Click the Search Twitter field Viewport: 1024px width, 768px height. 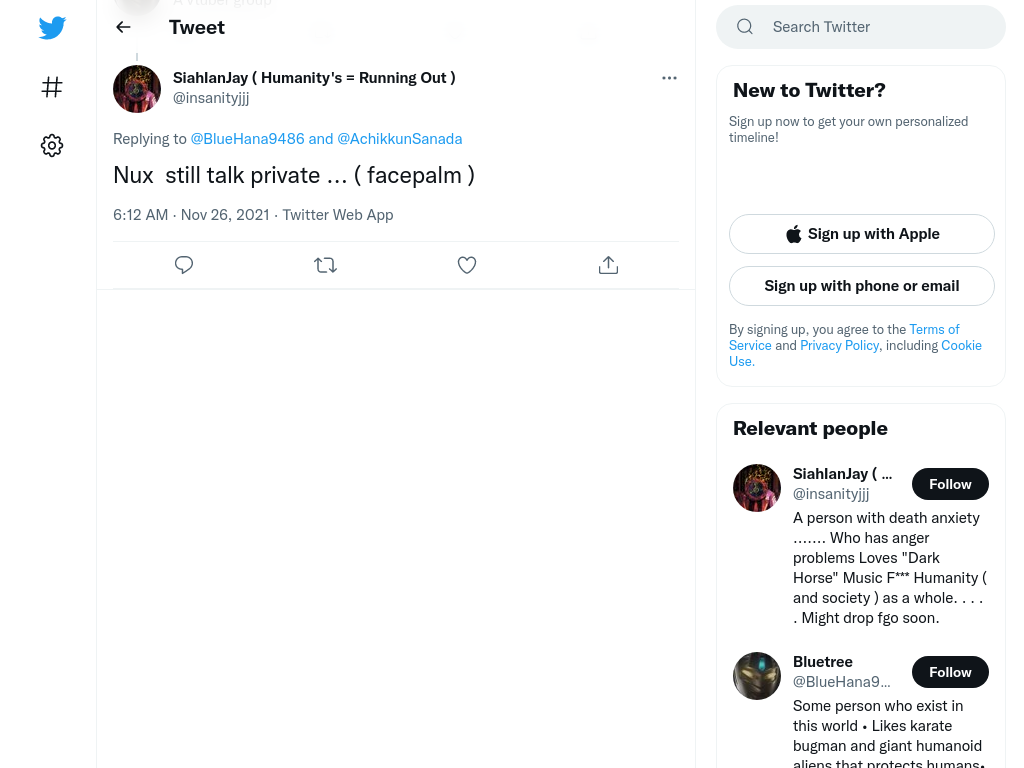(861, 27)
